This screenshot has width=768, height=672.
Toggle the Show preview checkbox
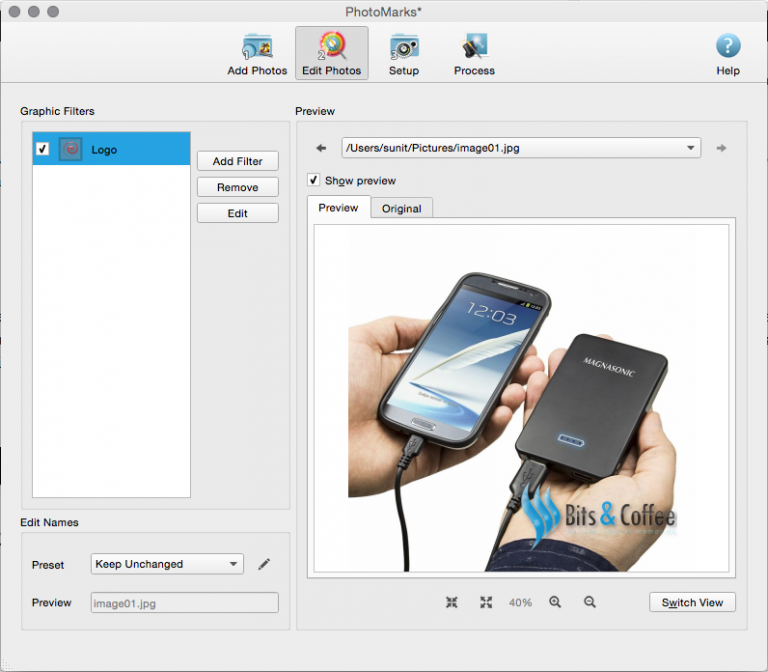(x=314, y=181)
